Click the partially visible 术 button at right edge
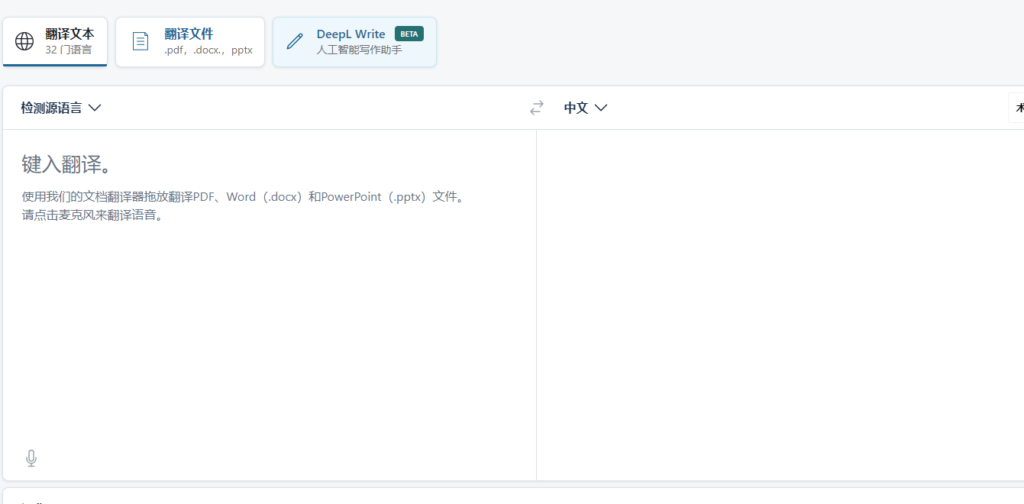 1017,108
